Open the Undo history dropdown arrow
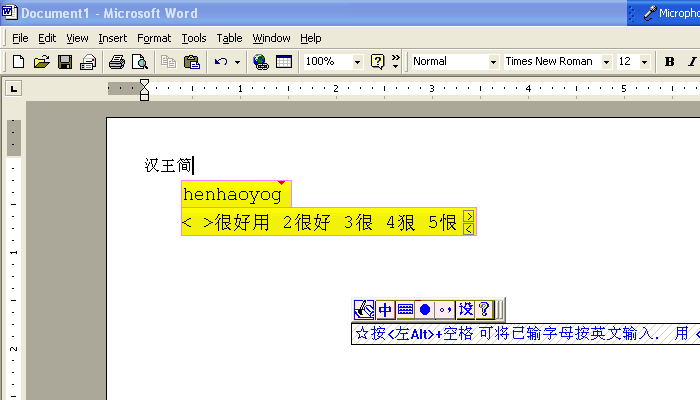This screenshot has width=700, height=400. click(238, 62)
